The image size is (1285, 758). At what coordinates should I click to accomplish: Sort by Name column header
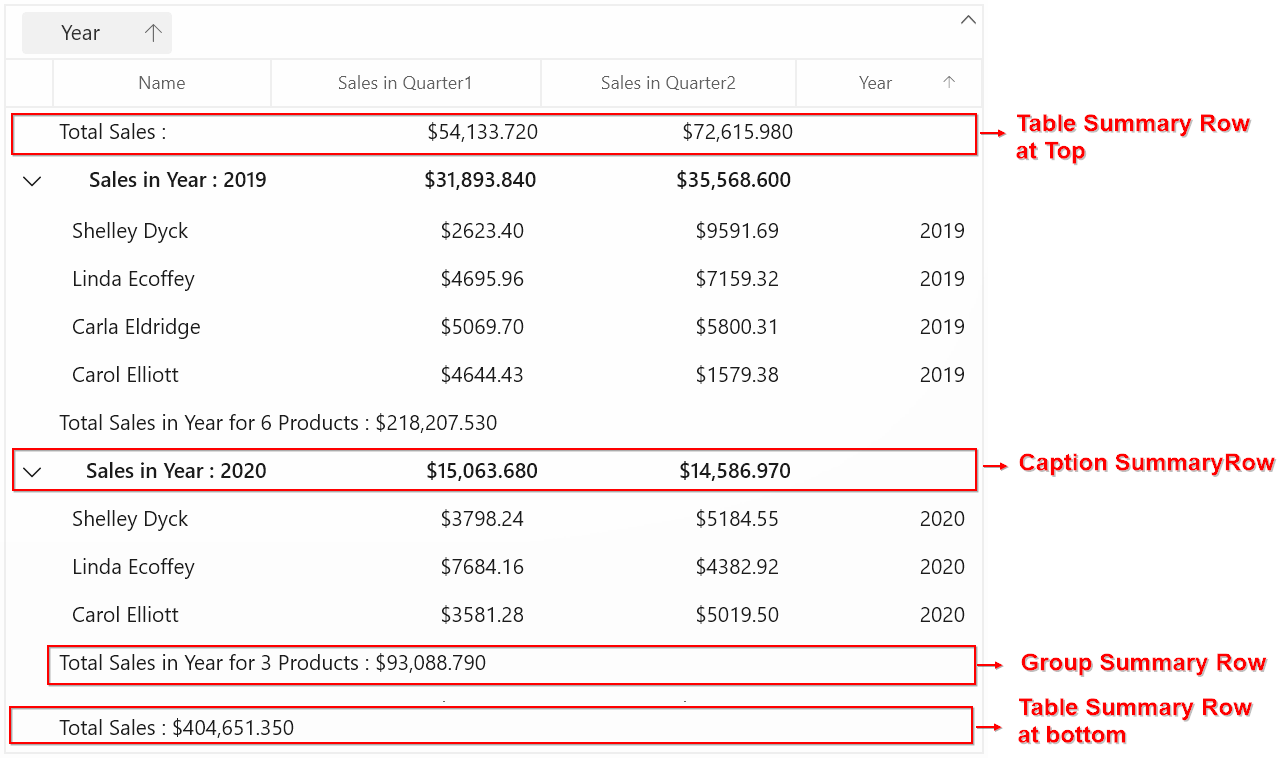click(162, 83)
